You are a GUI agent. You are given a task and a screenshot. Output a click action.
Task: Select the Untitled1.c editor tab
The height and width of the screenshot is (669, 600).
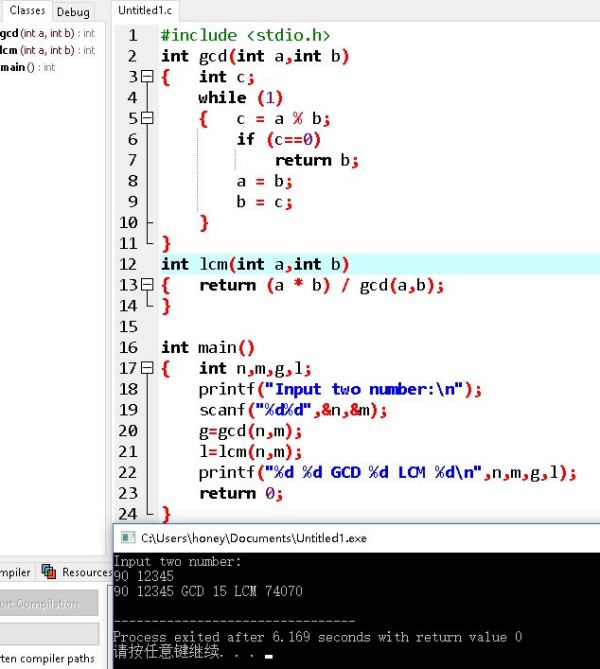click(x=146, y=11)
